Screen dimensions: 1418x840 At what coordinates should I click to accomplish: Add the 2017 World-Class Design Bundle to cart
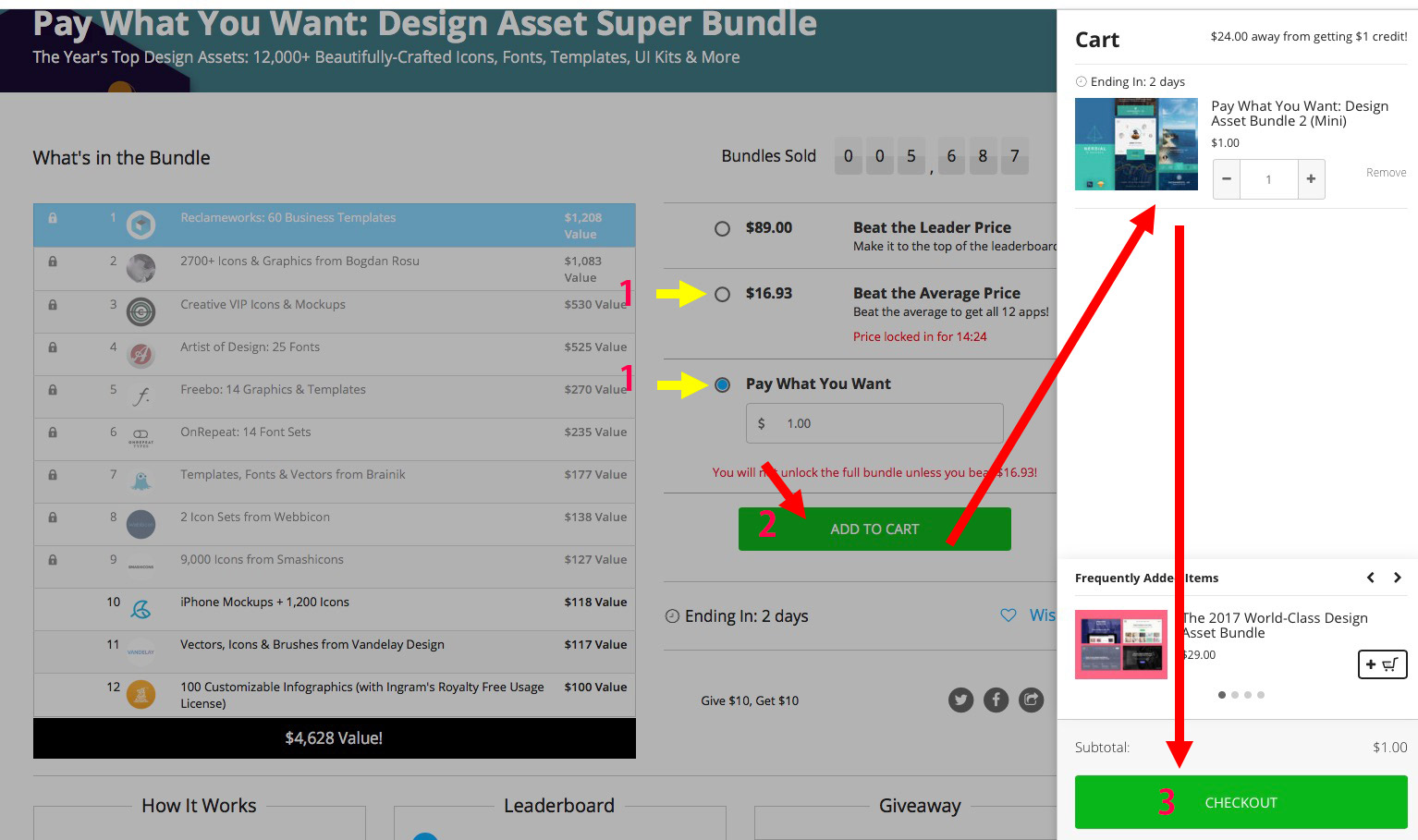1382,664
